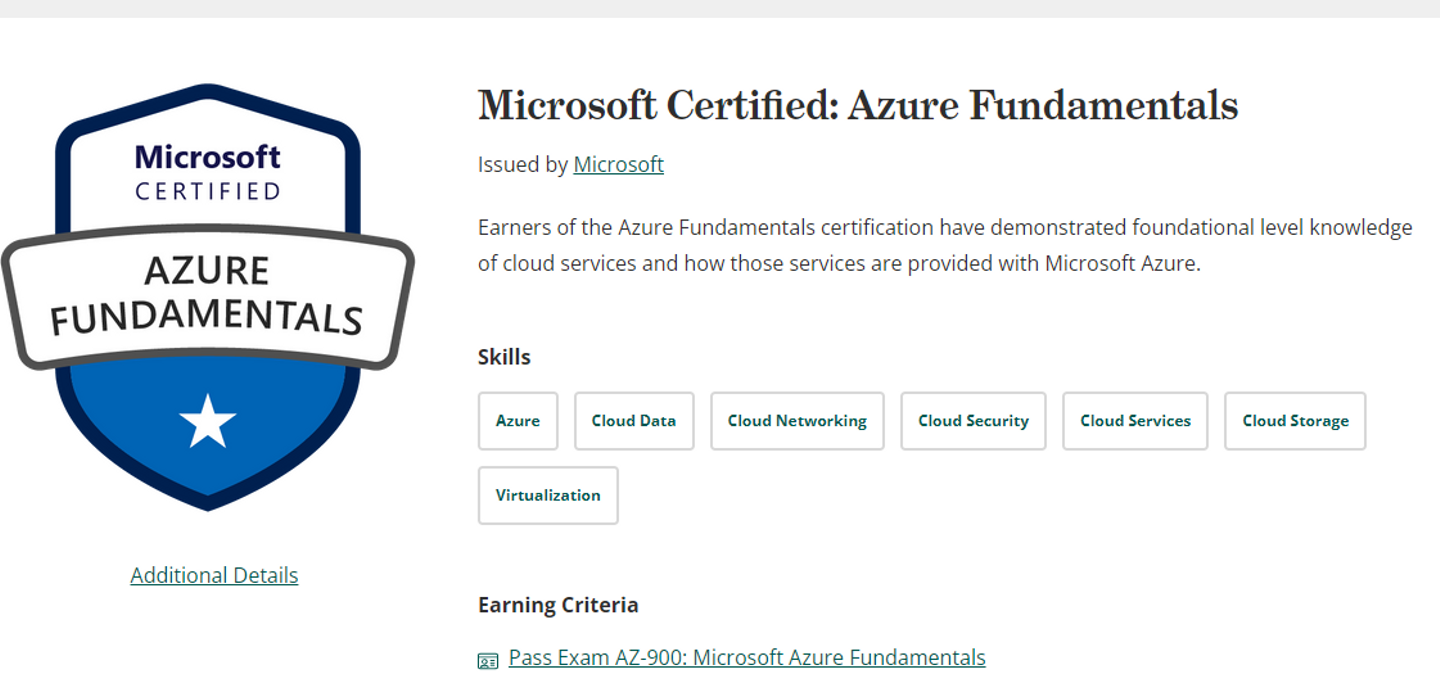Click the Earning Criteria heading
Screen dimensions: 1440x678
point(558,605)
